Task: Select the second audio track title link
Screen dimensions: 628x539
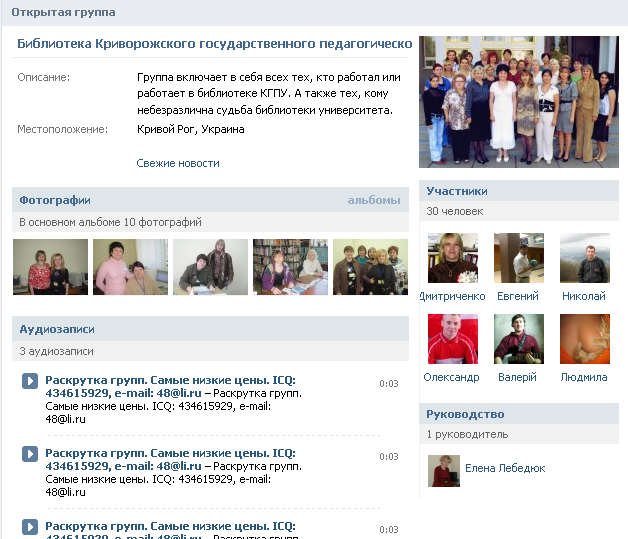Action: [170, 459]
